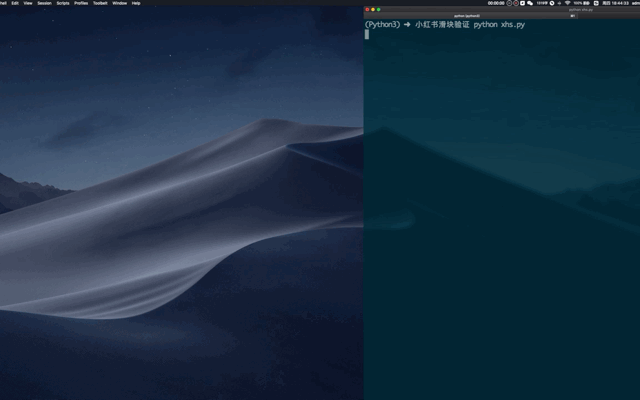Click the battery percentage indicator
The height and width of the screenshot is (400, 640).
point(582,3)
